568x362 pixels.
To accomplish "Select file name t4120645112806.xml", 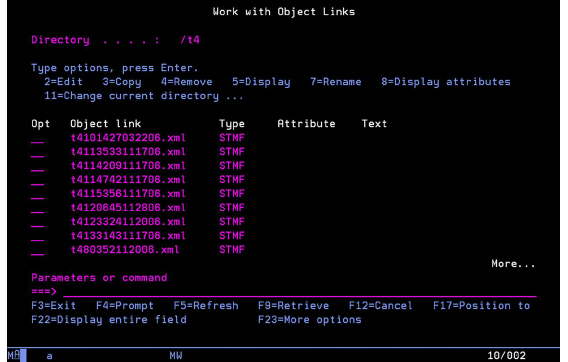I will click(128, 208).
